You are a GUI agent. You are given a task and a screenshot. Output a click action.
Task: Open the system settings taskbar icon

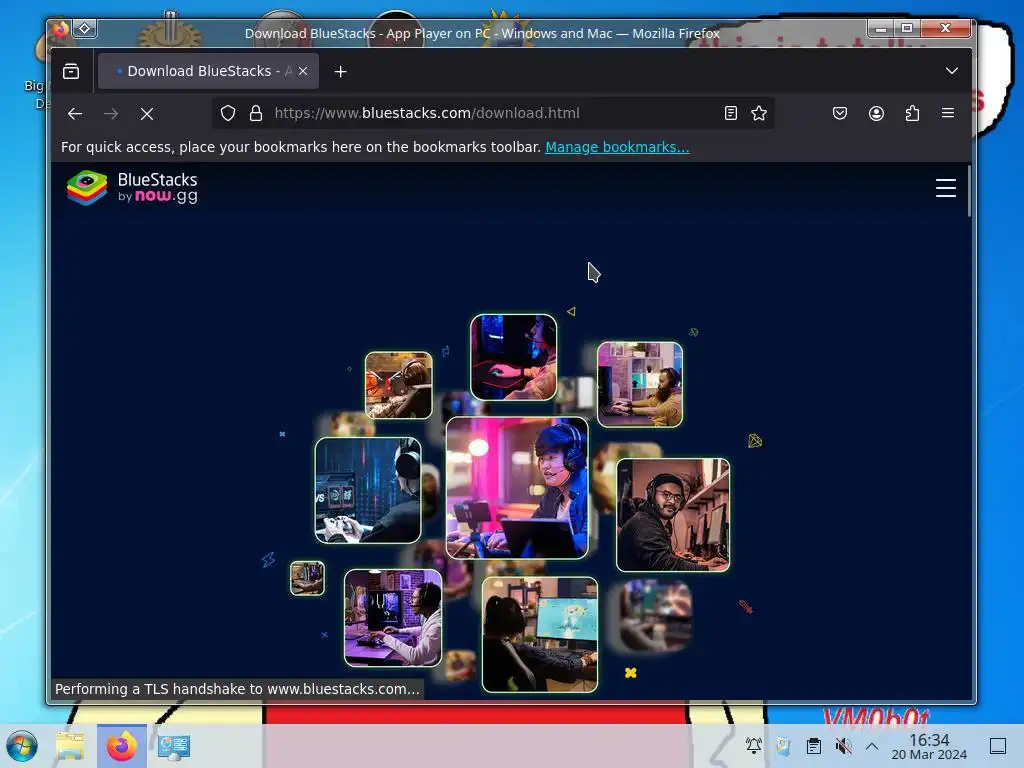(173, 746)
